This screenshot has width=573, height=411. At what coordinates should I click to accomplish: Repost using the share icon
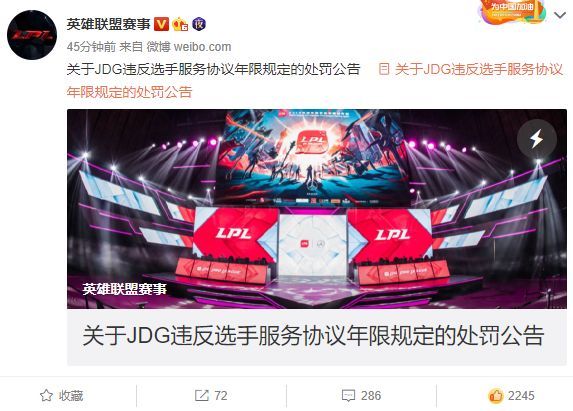(x=201, y=395)
